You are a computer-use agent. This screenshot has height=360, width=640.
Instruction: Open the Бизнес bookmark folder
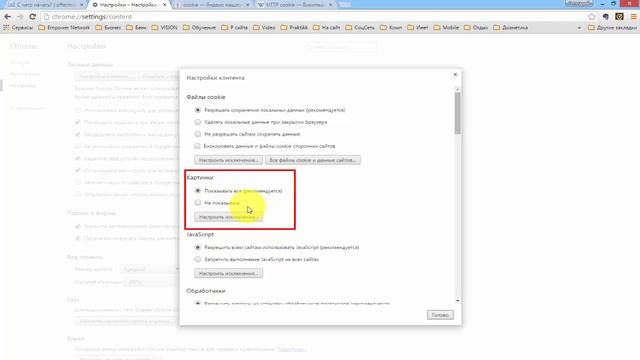108,28
